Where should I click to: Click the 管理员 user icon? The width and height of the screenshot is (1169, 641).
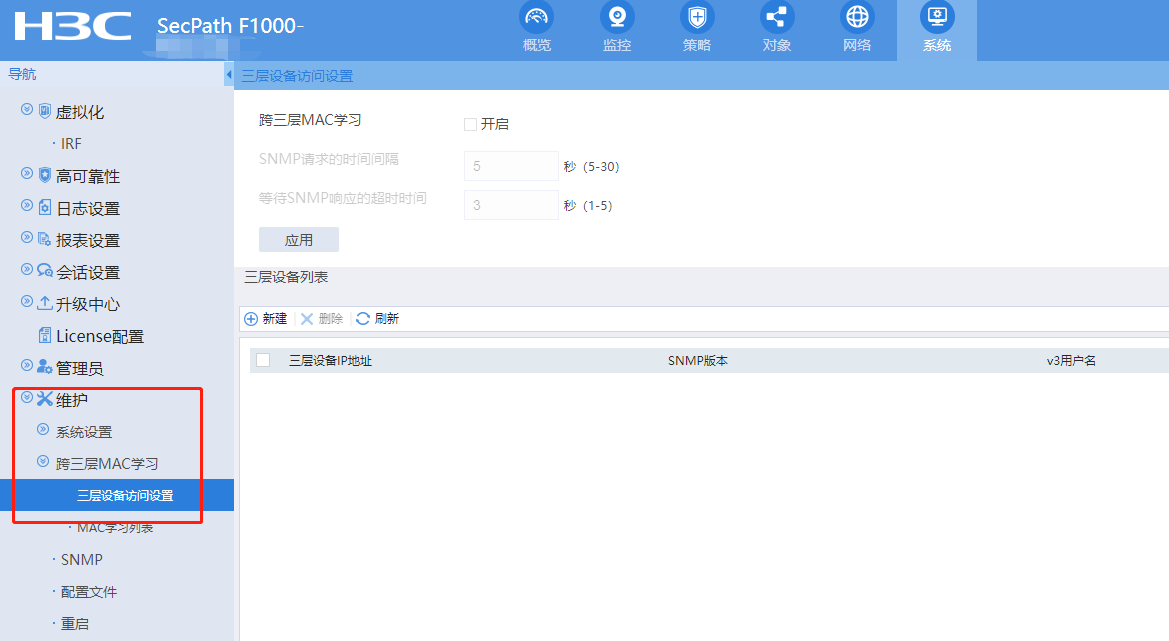[x=45, y=367]
